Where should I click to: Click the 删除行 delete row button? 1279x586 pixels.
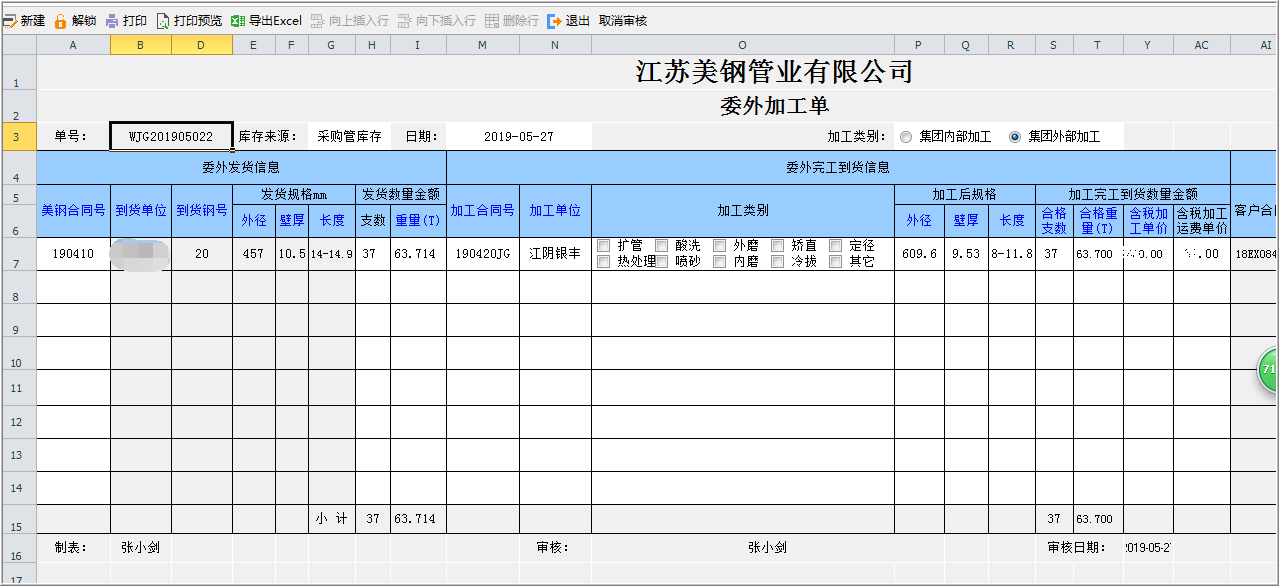tap(511, 20)
